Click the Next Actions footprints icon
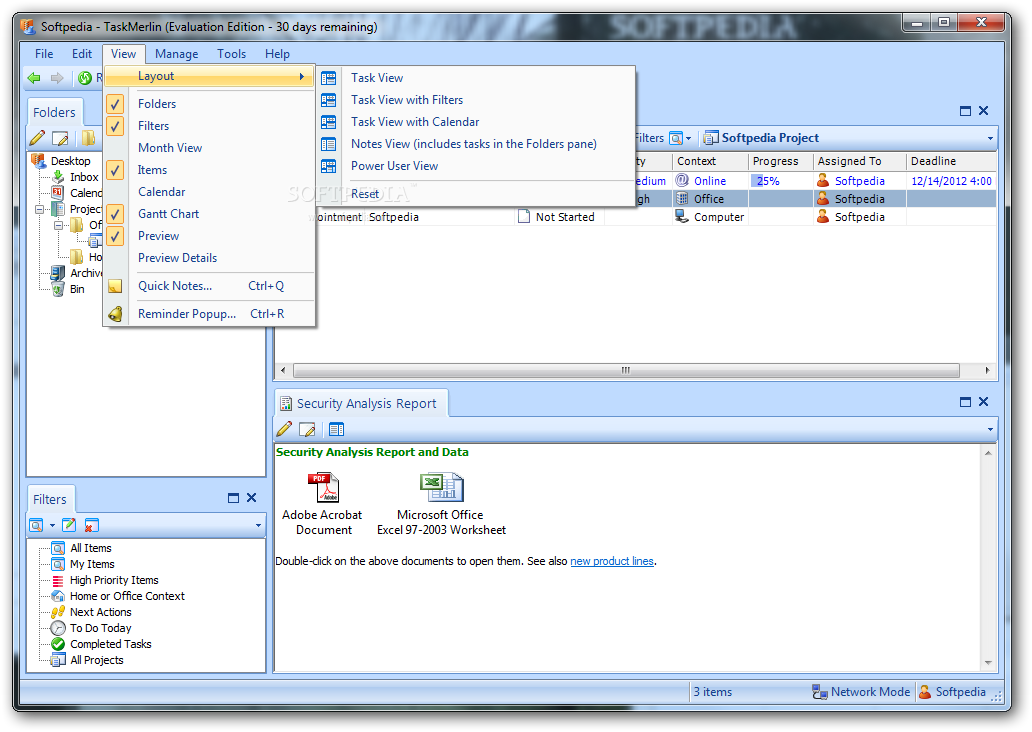The image size is (1032, 732). point(58,612)
